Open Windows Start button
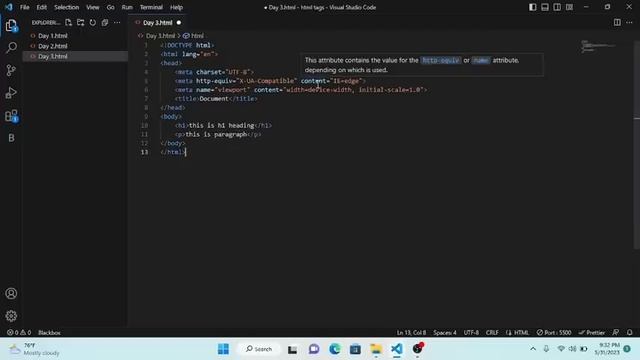Screen dimensions: 640x360 click(x=223, y=349)
